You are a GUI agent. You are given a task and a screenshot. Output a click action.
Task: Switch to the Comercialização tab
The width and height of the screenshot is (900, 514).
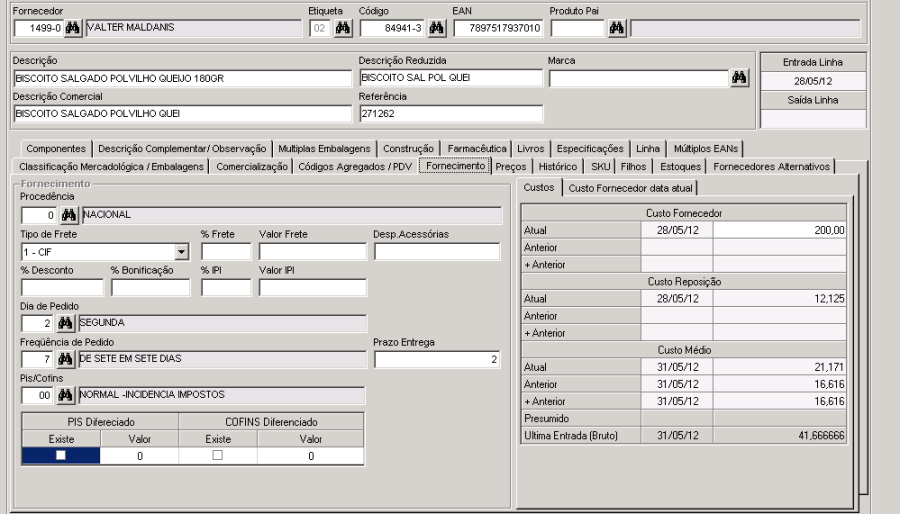[251, 166]
